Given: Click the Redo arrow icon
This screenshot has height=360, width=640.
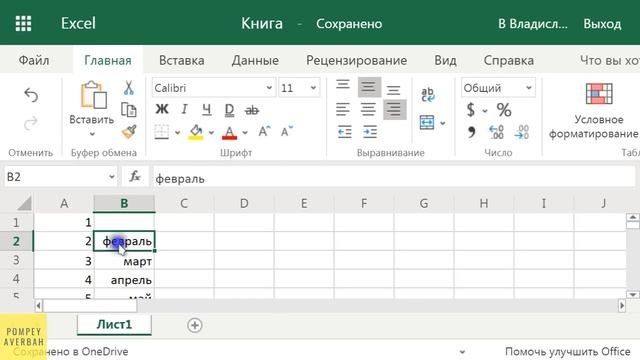Looking at the screenshot, I should click(31, 123).
